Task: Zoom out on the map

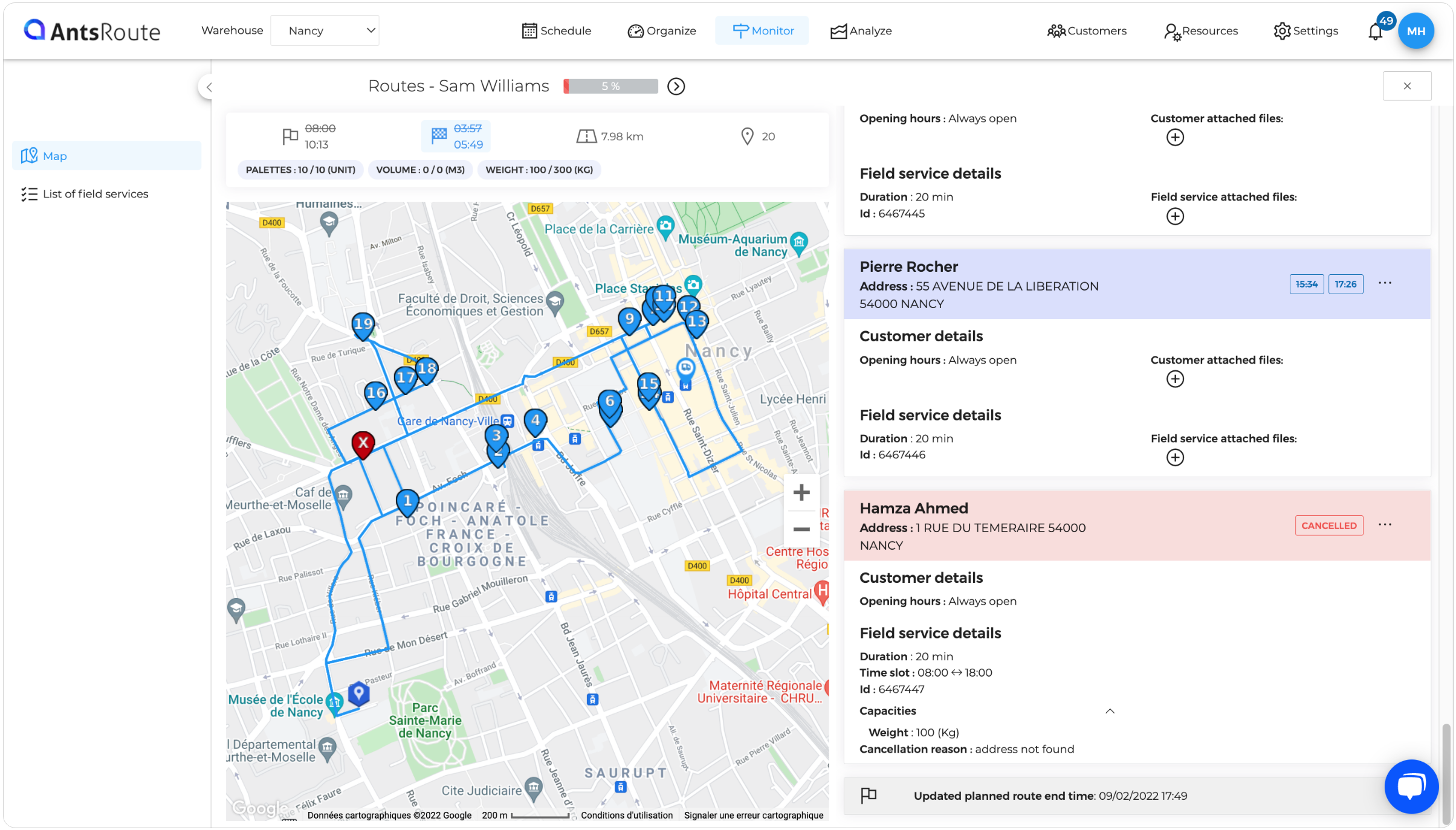Action: pyautogui.click(x=801, y=529)
